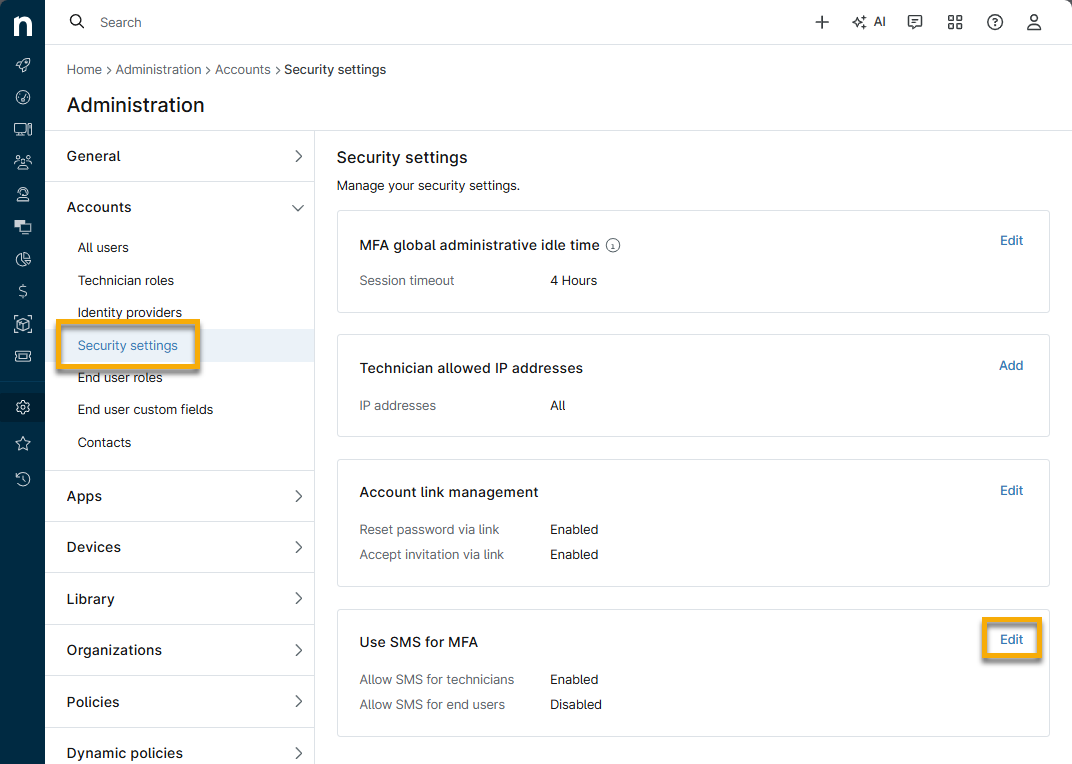Click the '4 Hours' session timeout value

pyautogui.click(x=574, y=280)
